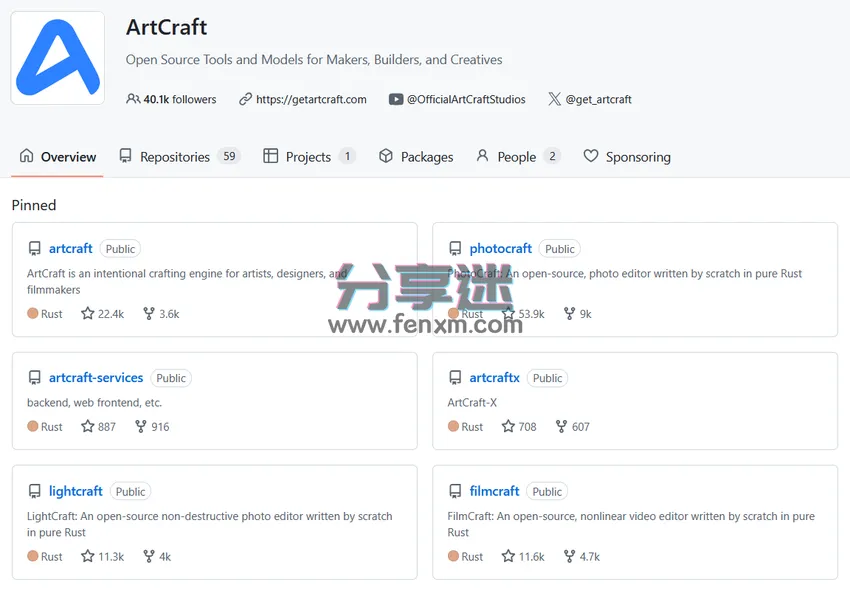Click the 'backend, web frontend, etc.' description

coord(94,402)
